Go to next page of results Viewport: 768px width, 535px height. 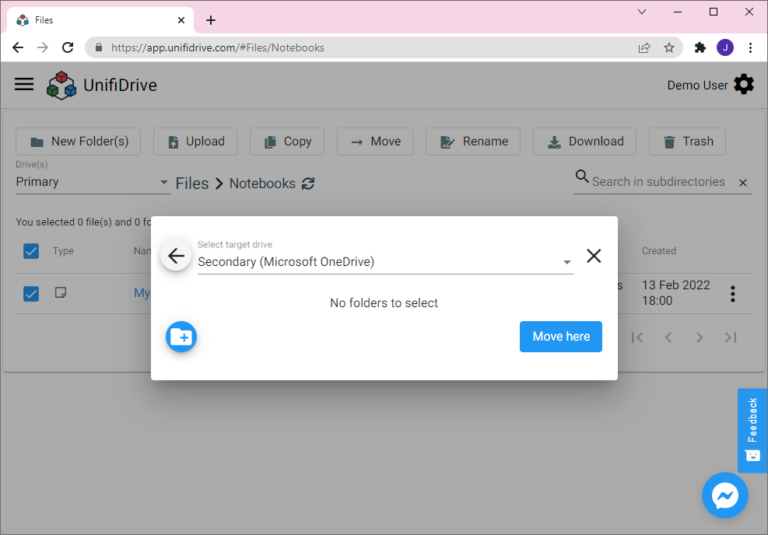pyautogui.click(x=699, y=337)
